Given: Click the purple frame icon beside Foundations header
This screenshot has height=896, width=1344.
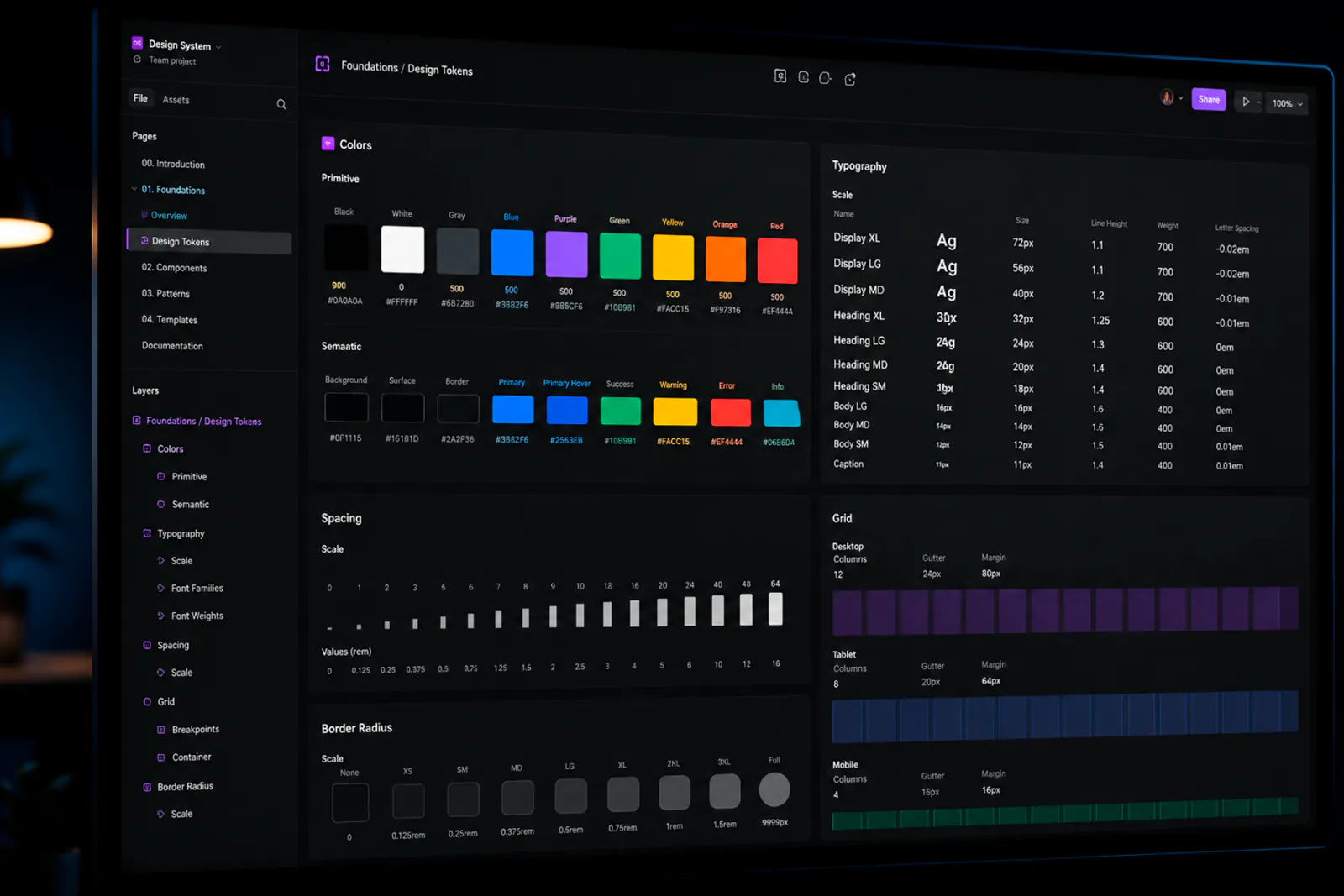Looking at the screenshot, I should [x=323, y=64].
